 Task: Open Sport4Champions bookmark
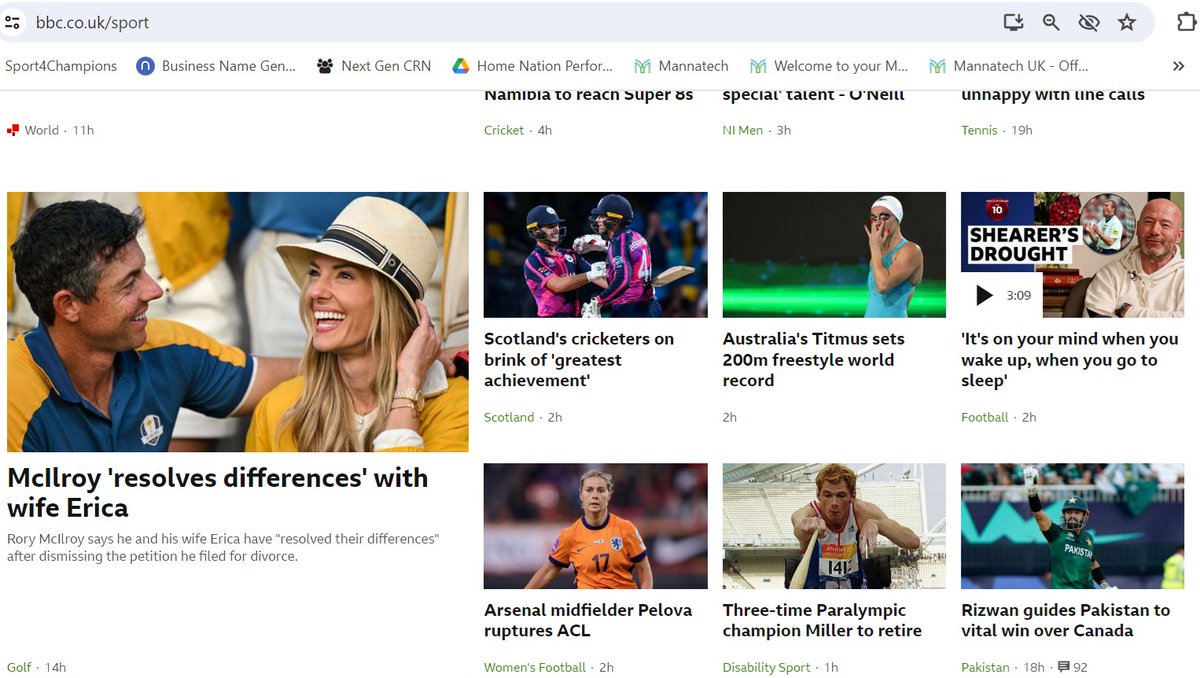tap(61, 66)
